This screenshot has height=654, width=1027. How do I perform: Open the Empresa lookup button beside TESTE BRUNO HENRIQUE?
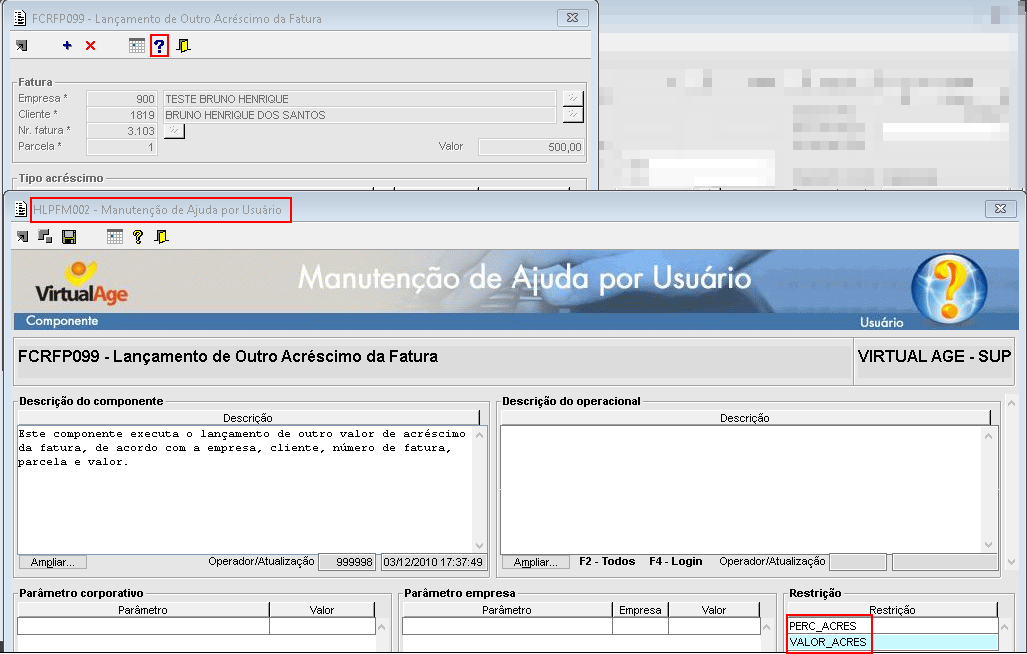click(573, 98)
